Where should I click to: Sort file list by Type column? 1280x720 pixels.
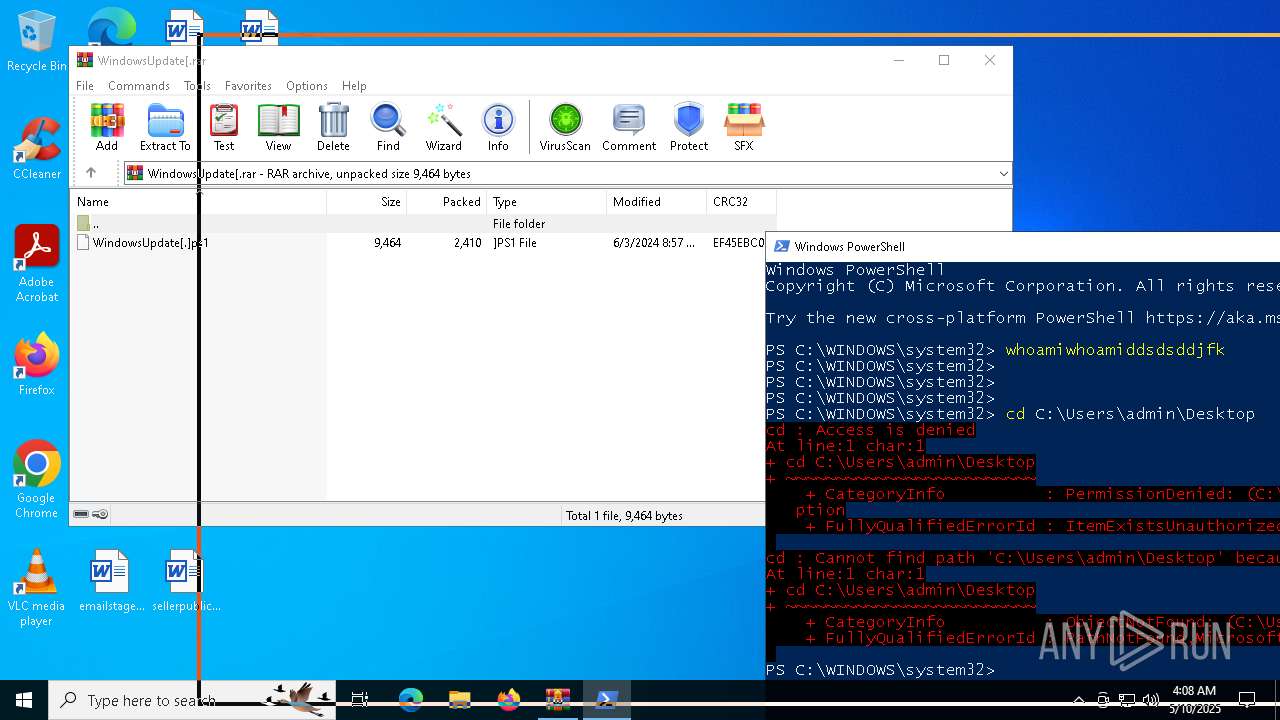click(x=547, y=202)
